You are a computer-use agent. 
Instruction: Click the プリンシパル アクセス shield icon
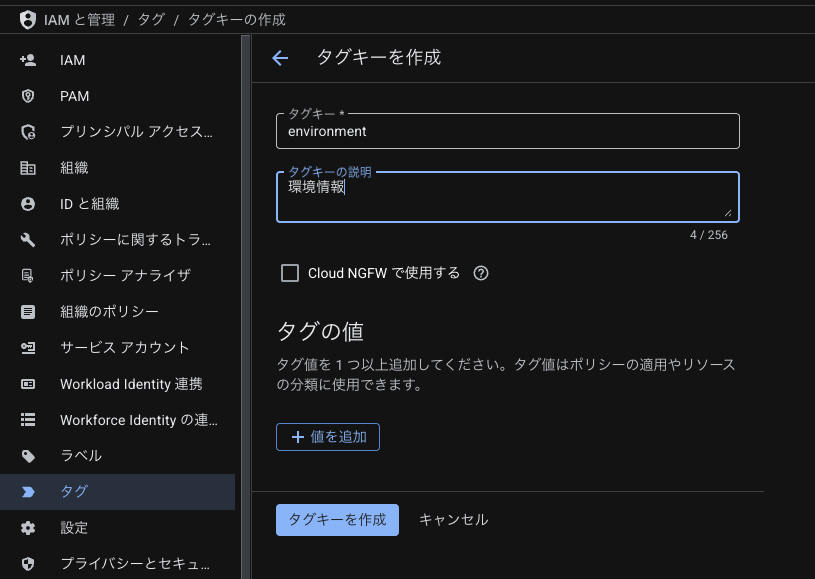pyautogui.click(x=28, y=132)
